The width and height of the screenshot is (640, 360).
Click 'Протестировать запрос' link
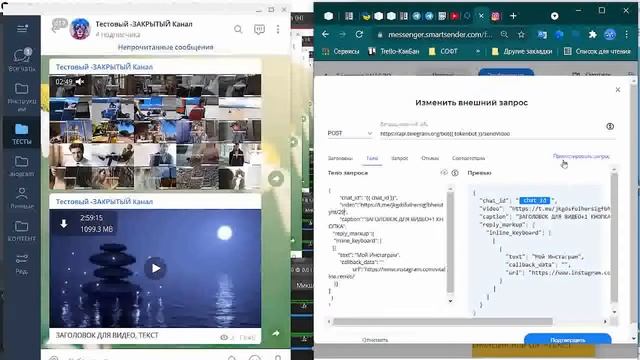pos(581,156)
